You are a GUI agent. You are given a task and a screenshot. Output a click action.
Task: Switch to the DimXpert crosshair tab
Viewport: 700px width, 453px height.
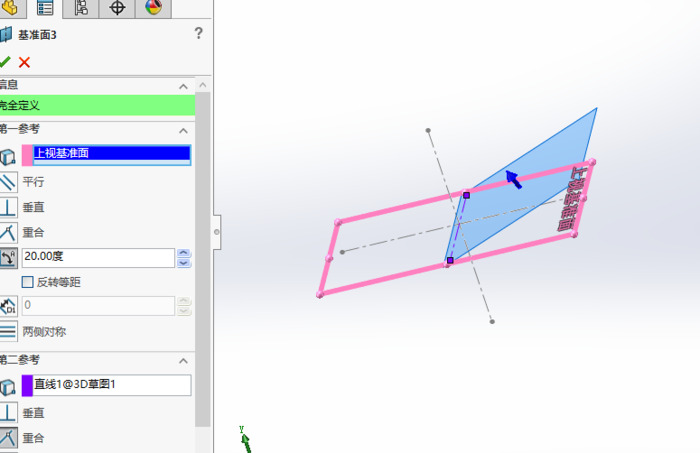coord(117,8)
